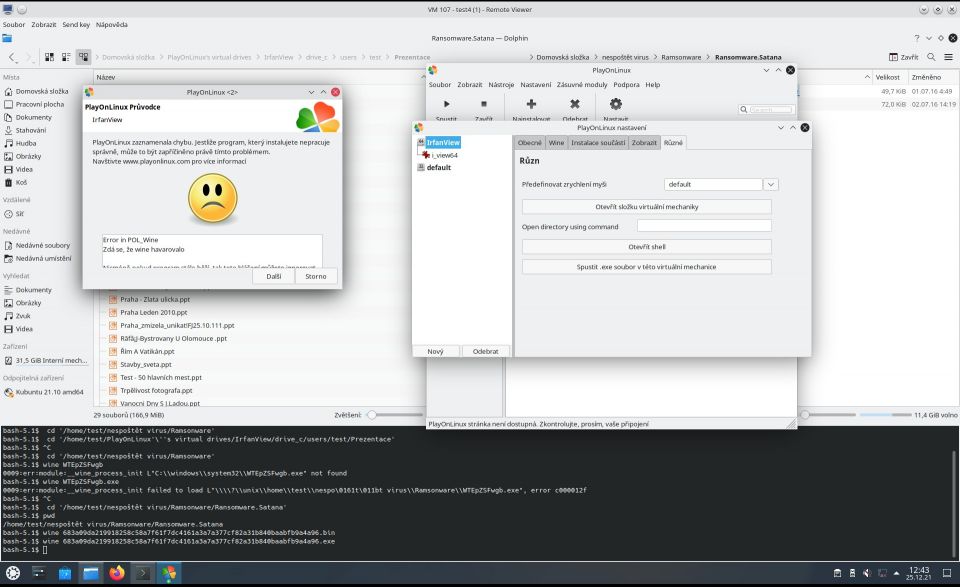
Task: Open Help menu in PlayOnLinux
Action: tap(653, 84)
